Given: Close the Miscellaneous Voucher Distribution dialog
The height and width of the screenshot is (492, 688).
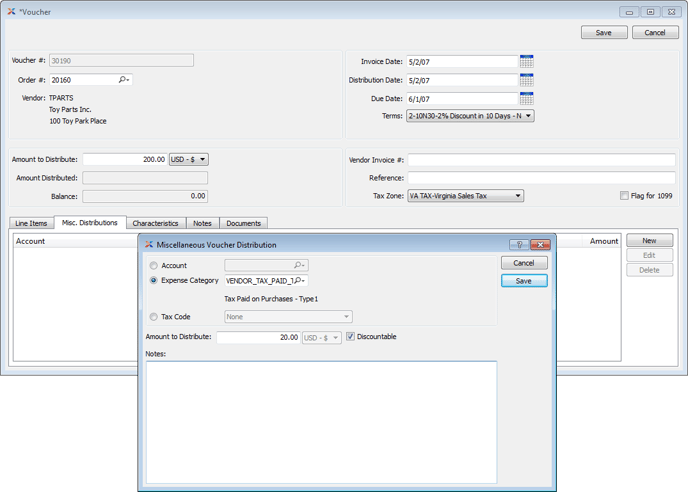Looking at the screenshot, I should coord(541,244).
